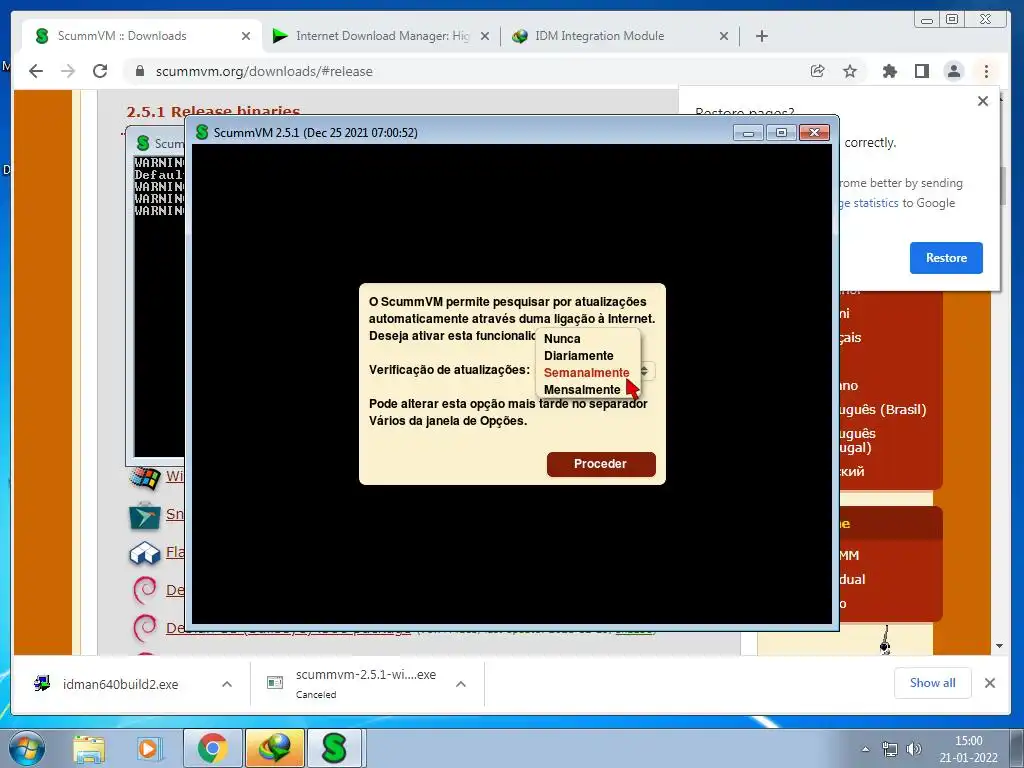The height and width of the screenshot is (768, 1024).
Task: Open Chrome three-dot menu
Action: [986, 71]
